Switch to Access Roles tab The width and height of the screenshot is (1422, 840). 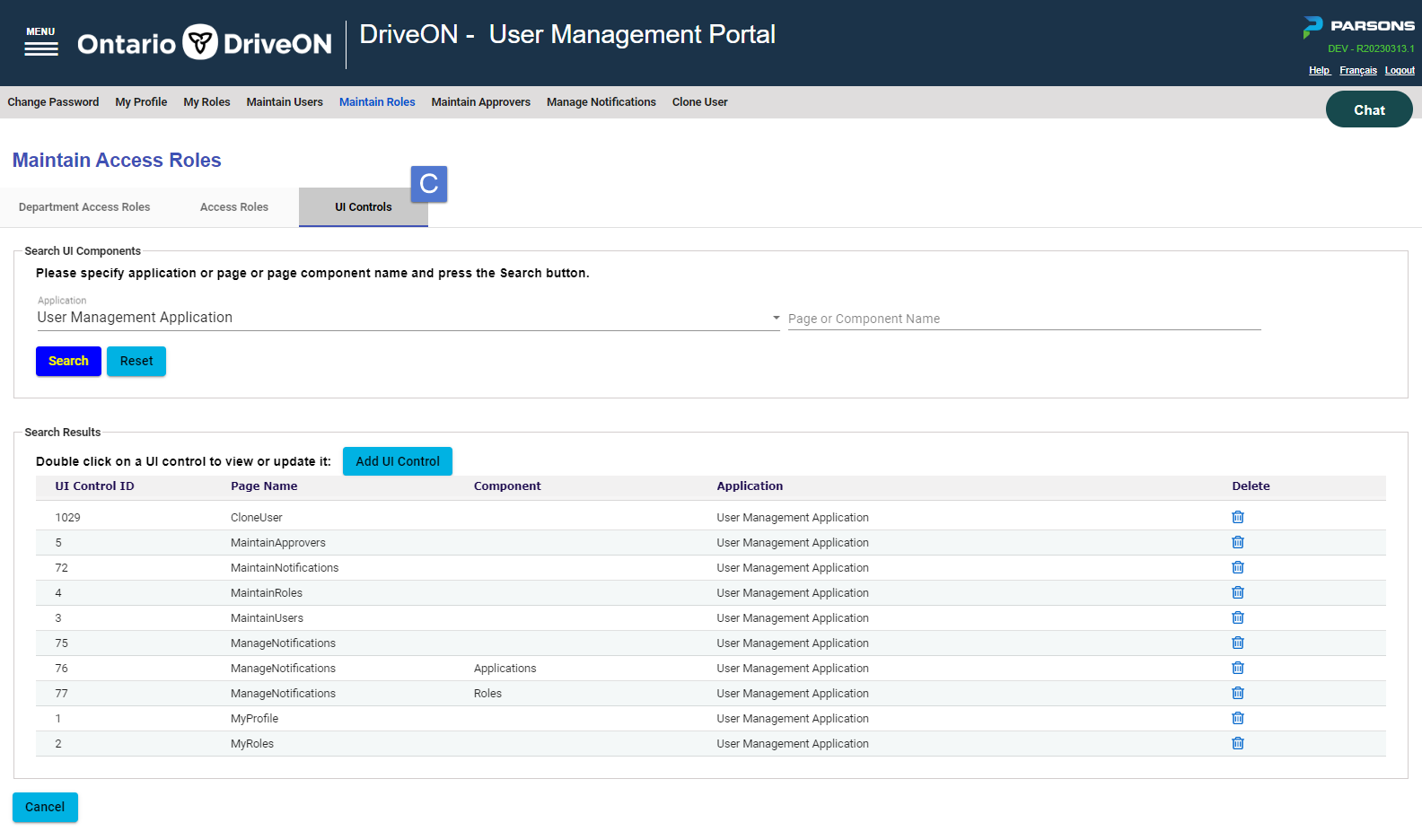click(x=234, y=207)
